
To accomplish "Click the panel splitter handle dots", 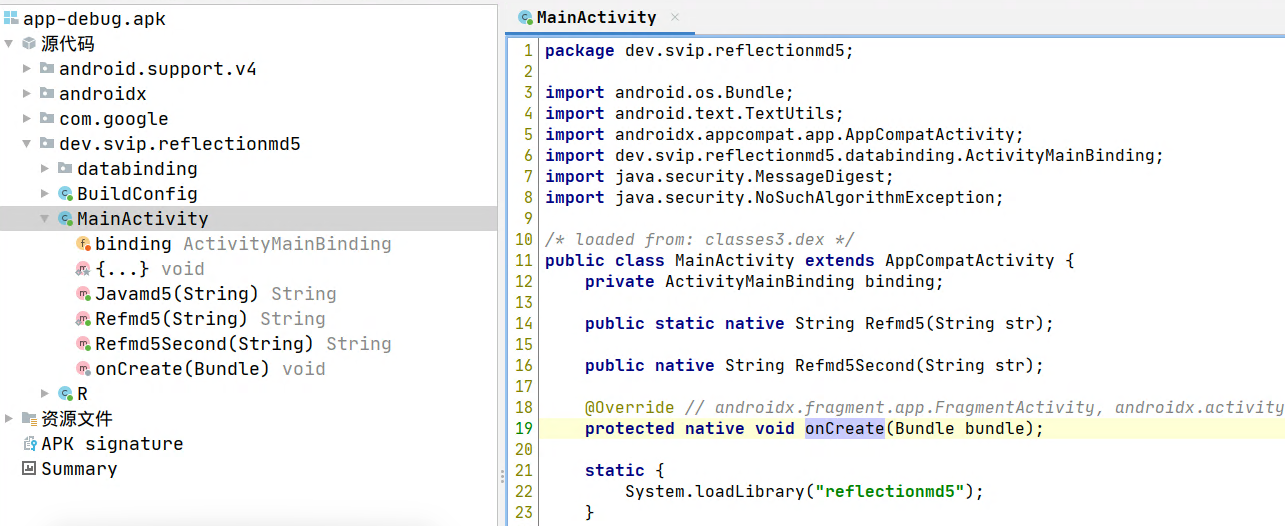I will pyautogui.click(x=502, y=477).
